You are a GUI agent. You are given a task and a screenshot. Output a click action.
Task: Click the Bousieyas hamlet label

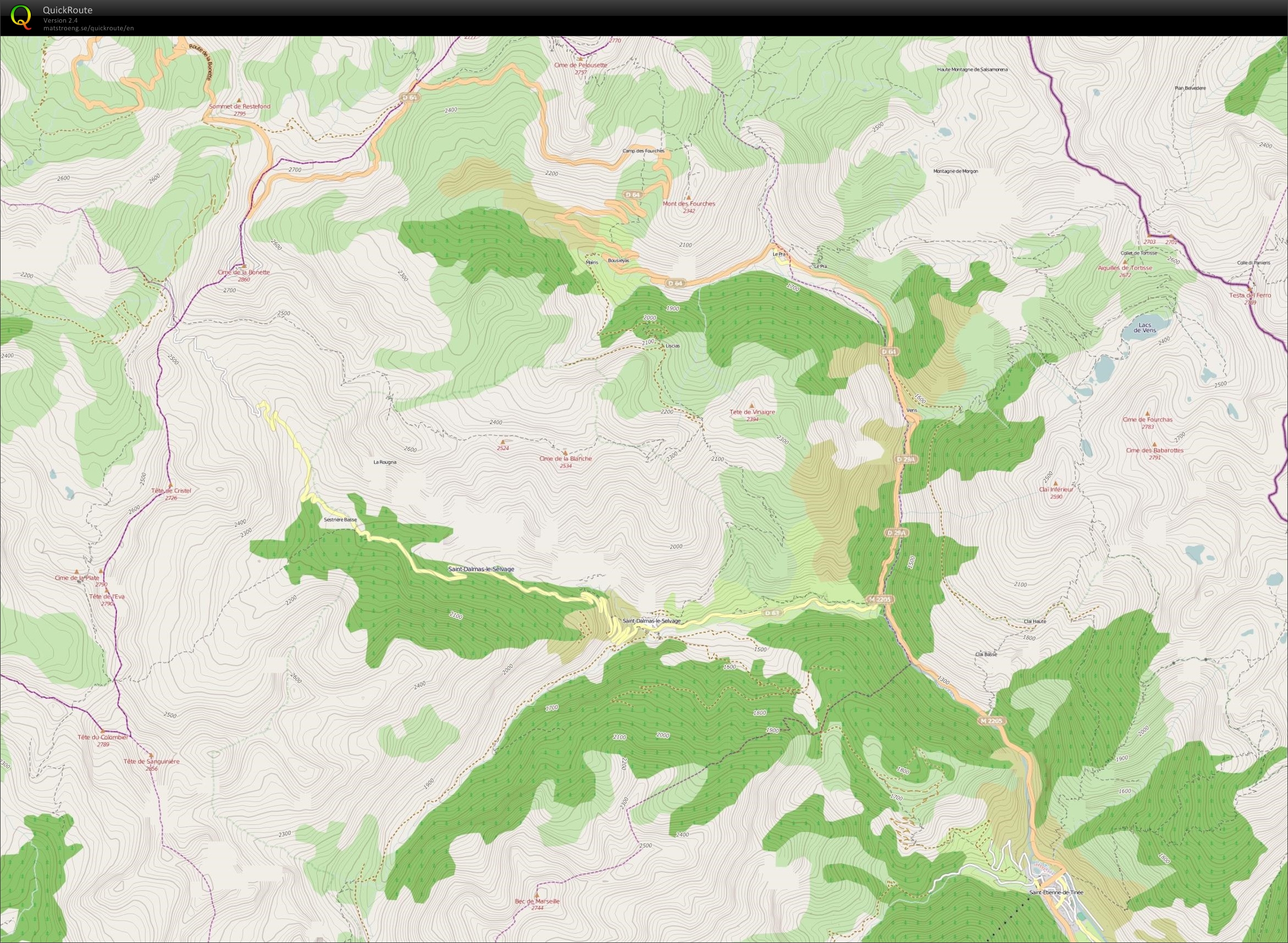point(618,260)
